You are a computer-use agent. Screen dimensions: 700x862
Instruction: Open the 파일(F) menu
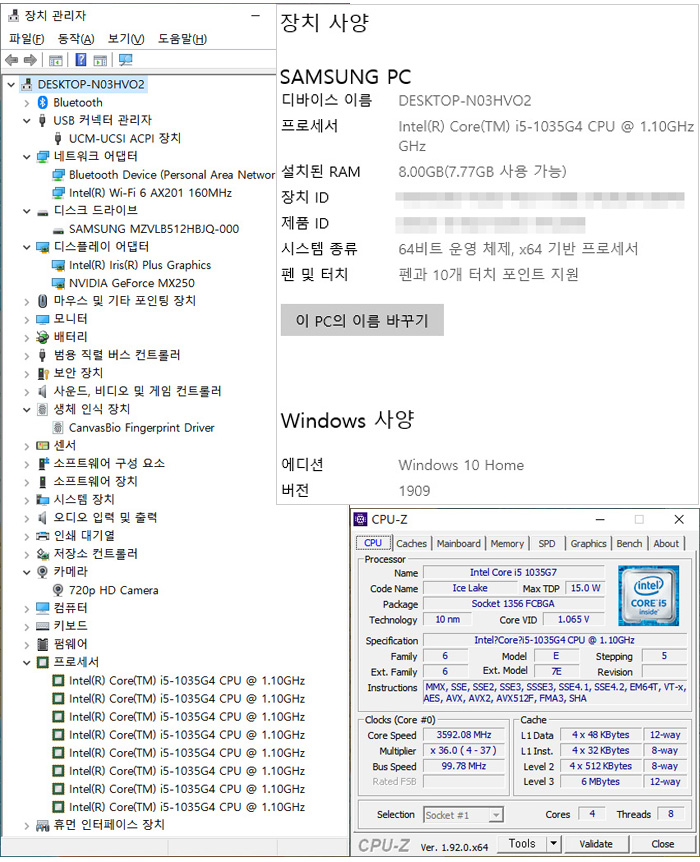pyautogui.click(x=26, y=39)
